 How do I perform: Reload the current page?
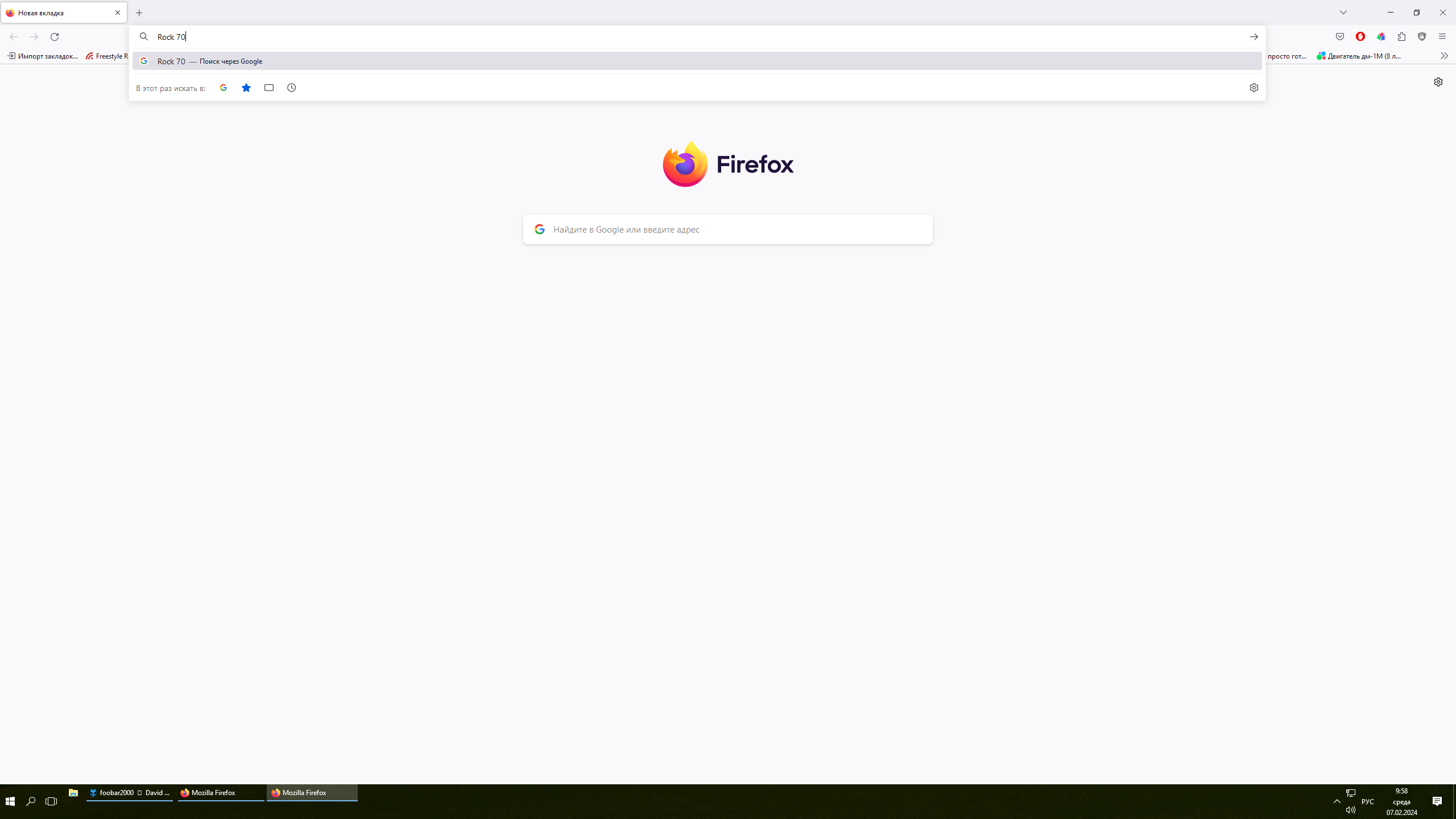[55, 36]
